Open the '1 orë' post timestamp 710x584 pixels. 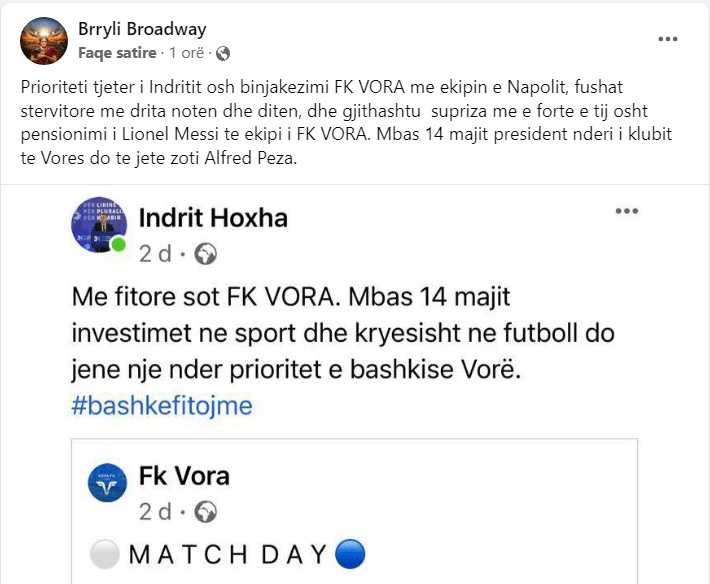click(x=187, y=52)
